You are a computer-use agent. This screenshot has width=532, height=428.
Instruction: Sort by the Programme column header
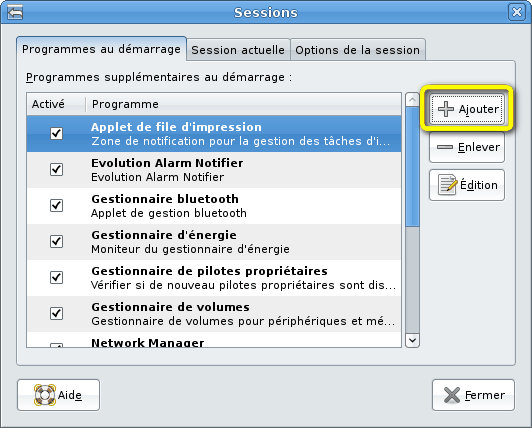(x=243, y=104)
